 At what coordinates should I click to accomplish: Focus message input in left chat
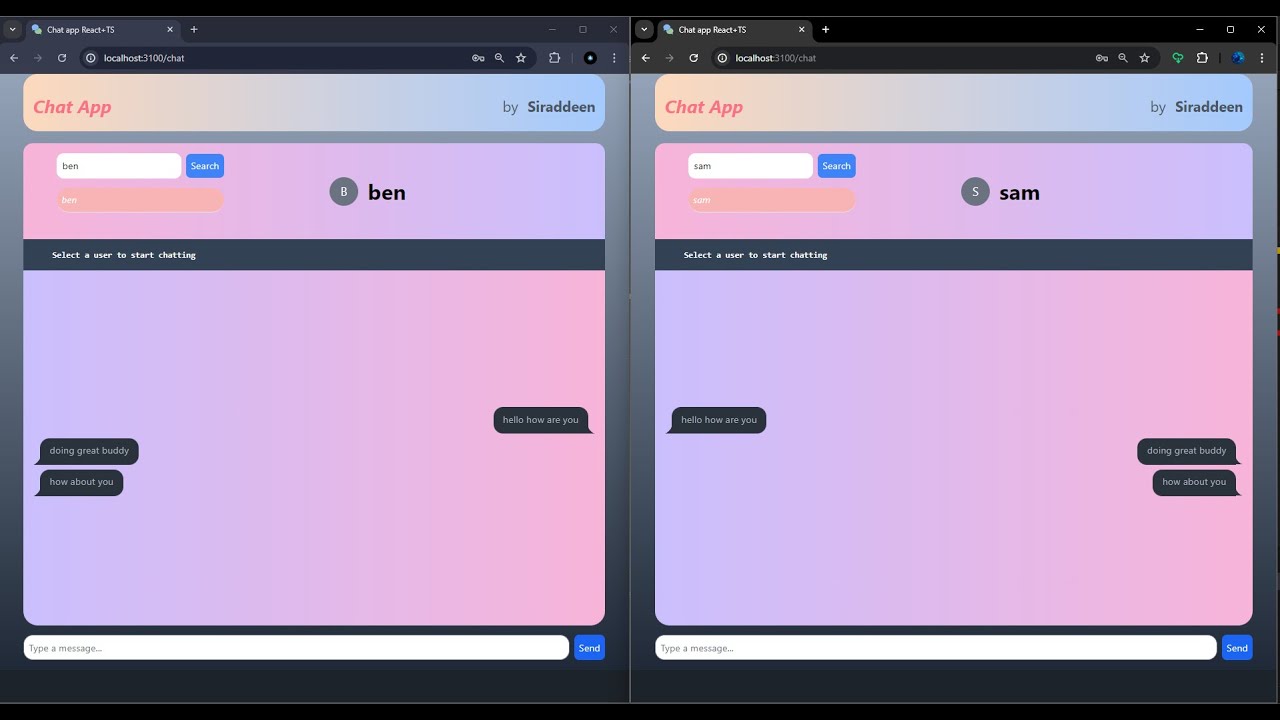click(x=296, y=648)
